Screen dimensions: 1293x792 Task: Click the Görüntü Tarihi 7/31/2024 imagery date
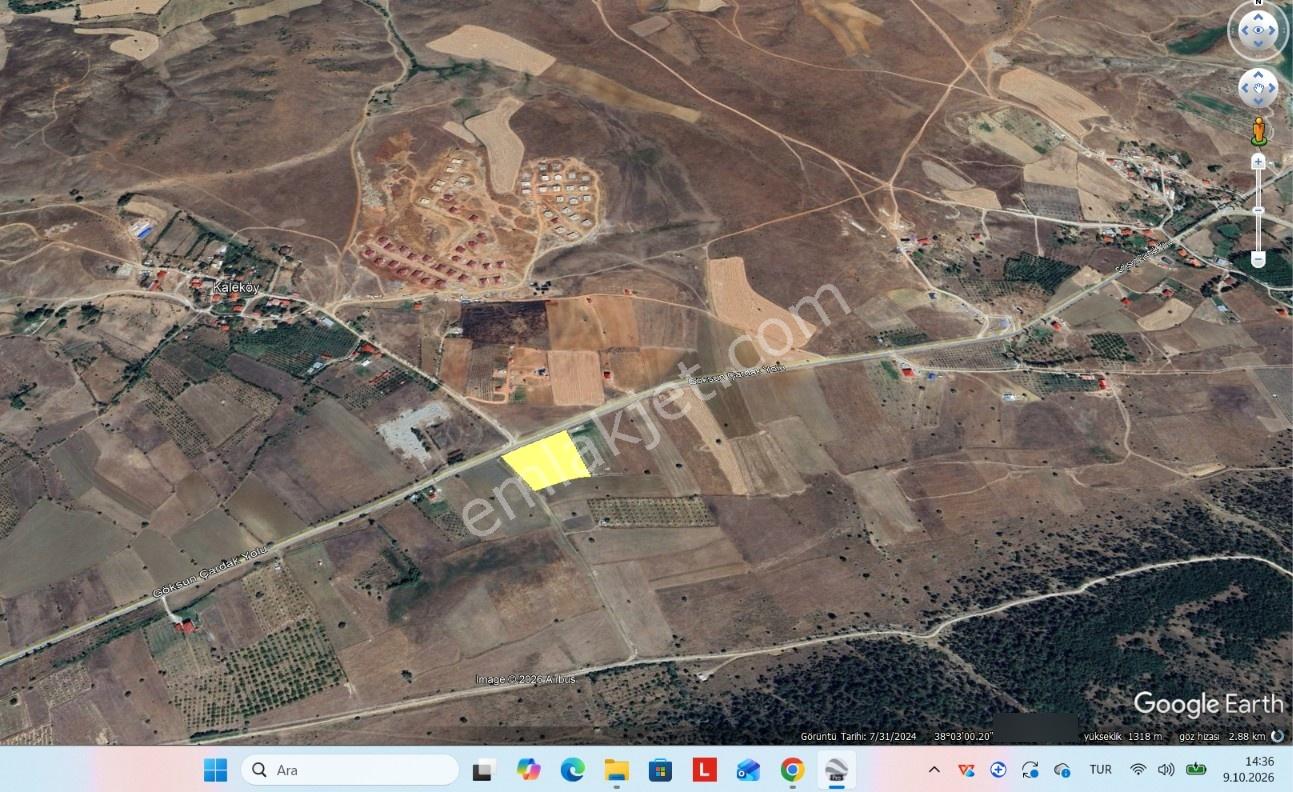click(x=859, y=736)
